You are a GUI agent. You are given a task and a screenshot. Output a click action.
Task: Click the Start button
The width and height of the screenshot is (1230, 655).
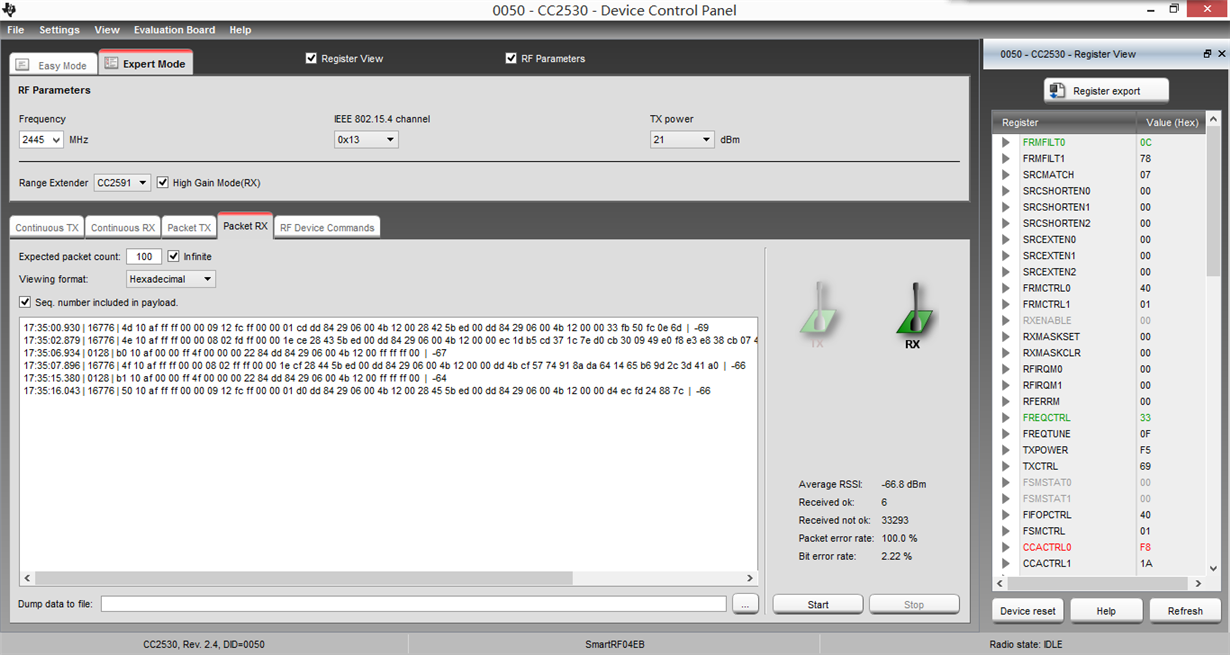point(818,604)
